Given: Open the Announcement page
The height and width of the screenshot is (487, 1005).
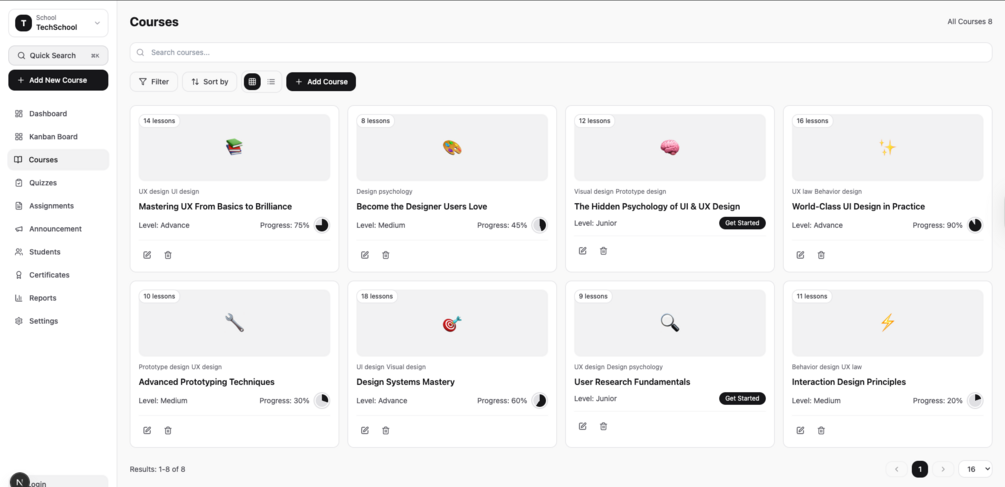Looking at the screenshot, I should (58, 229).
